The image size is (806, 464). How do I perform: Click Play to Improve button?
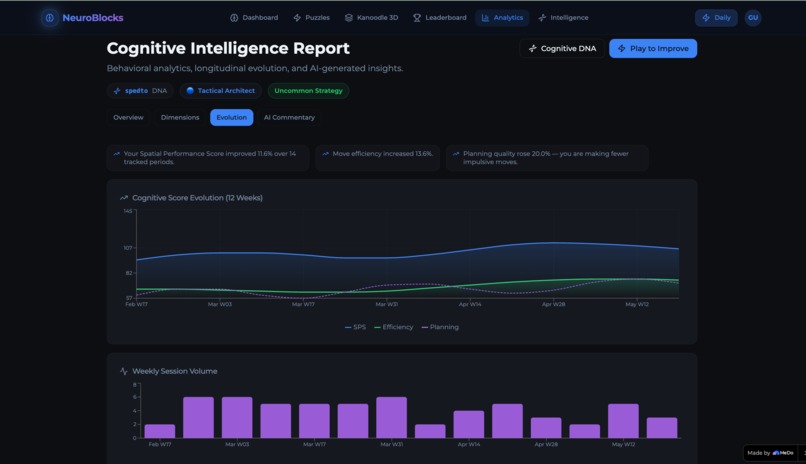[653, 48]
